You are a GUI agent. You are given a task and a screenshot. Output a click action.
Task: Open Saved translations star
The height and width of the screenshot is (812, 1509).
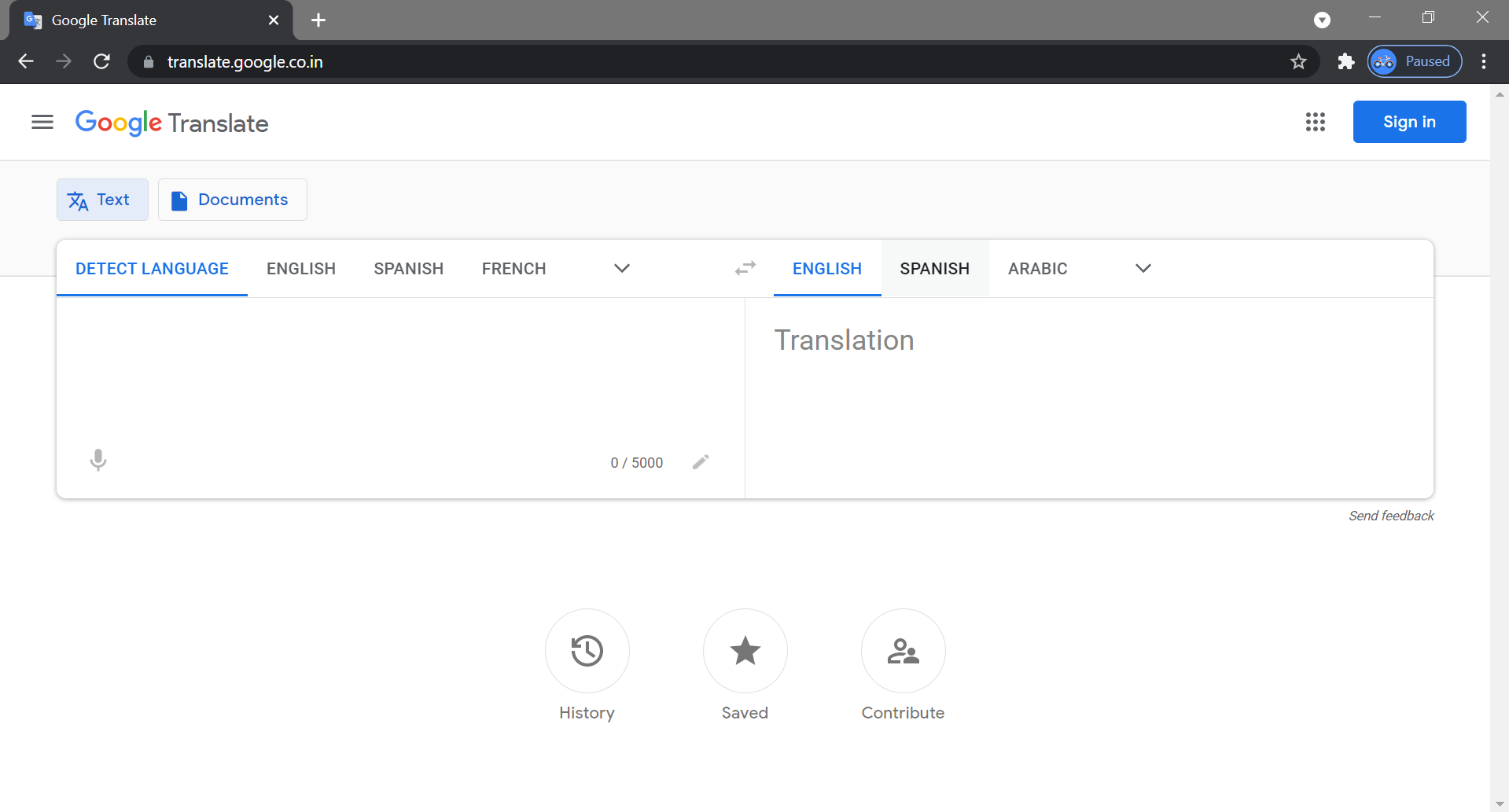[745, 651]
